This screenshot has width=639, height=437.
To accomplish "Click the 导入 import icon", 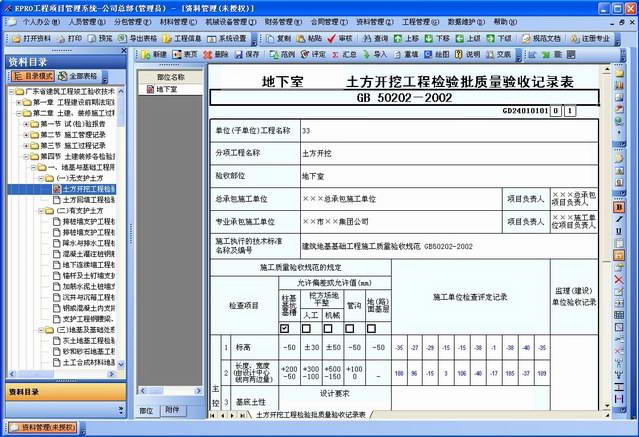I will [x=366, y=55].
